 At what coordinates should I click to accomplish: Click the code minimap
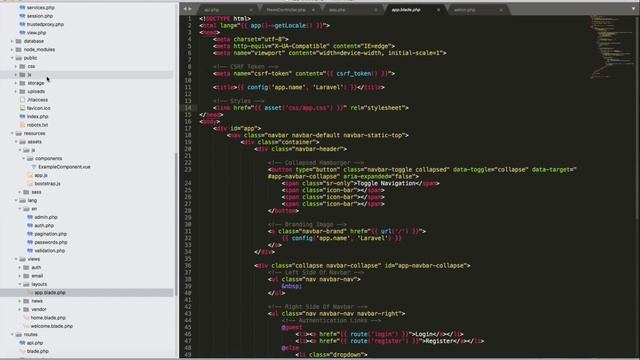tap(613, 46)
